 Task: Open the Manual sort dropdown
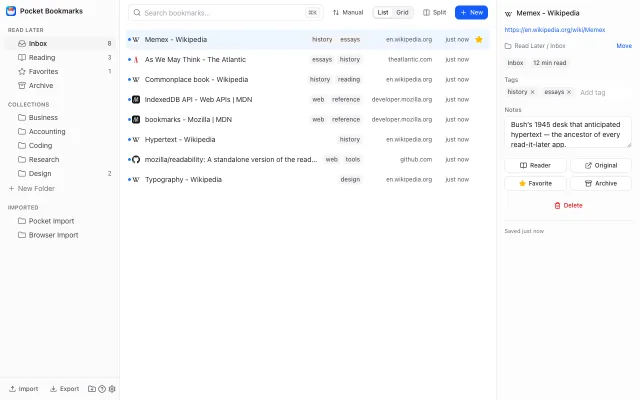pos(348,13)
